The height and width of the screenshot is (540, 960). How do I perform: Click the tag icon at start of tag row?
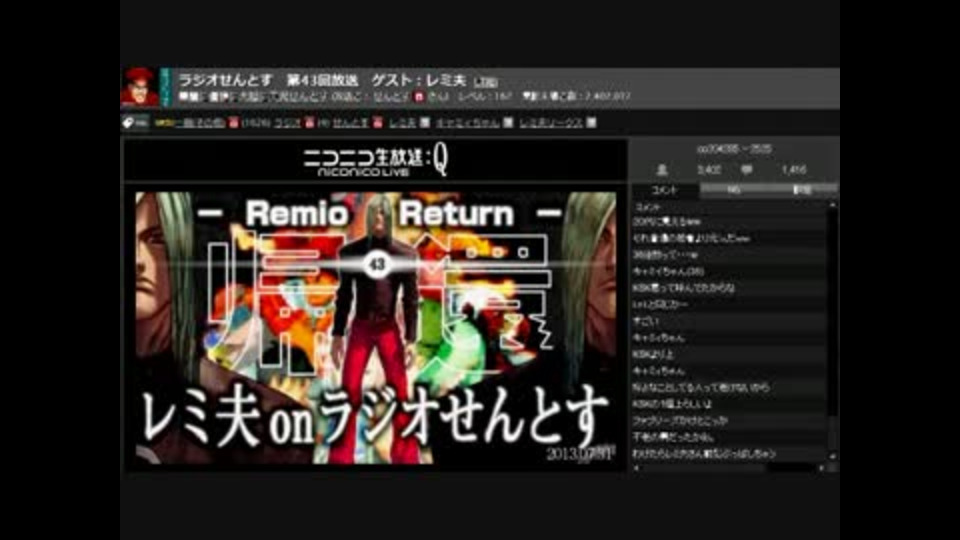(x=128, y=122)
